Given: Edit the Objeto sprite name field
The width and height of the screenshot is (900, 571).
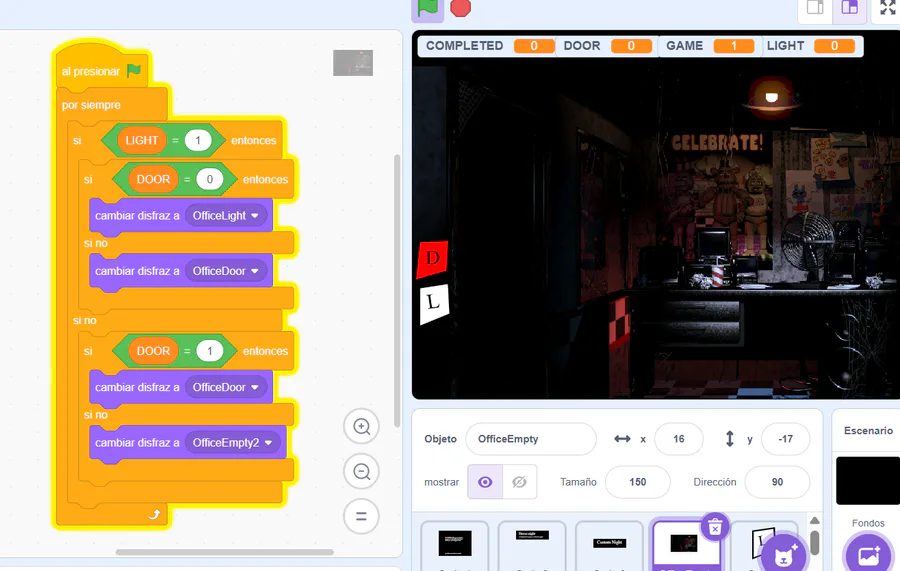Looking at the screenshot, I should [x=531, y=439].
